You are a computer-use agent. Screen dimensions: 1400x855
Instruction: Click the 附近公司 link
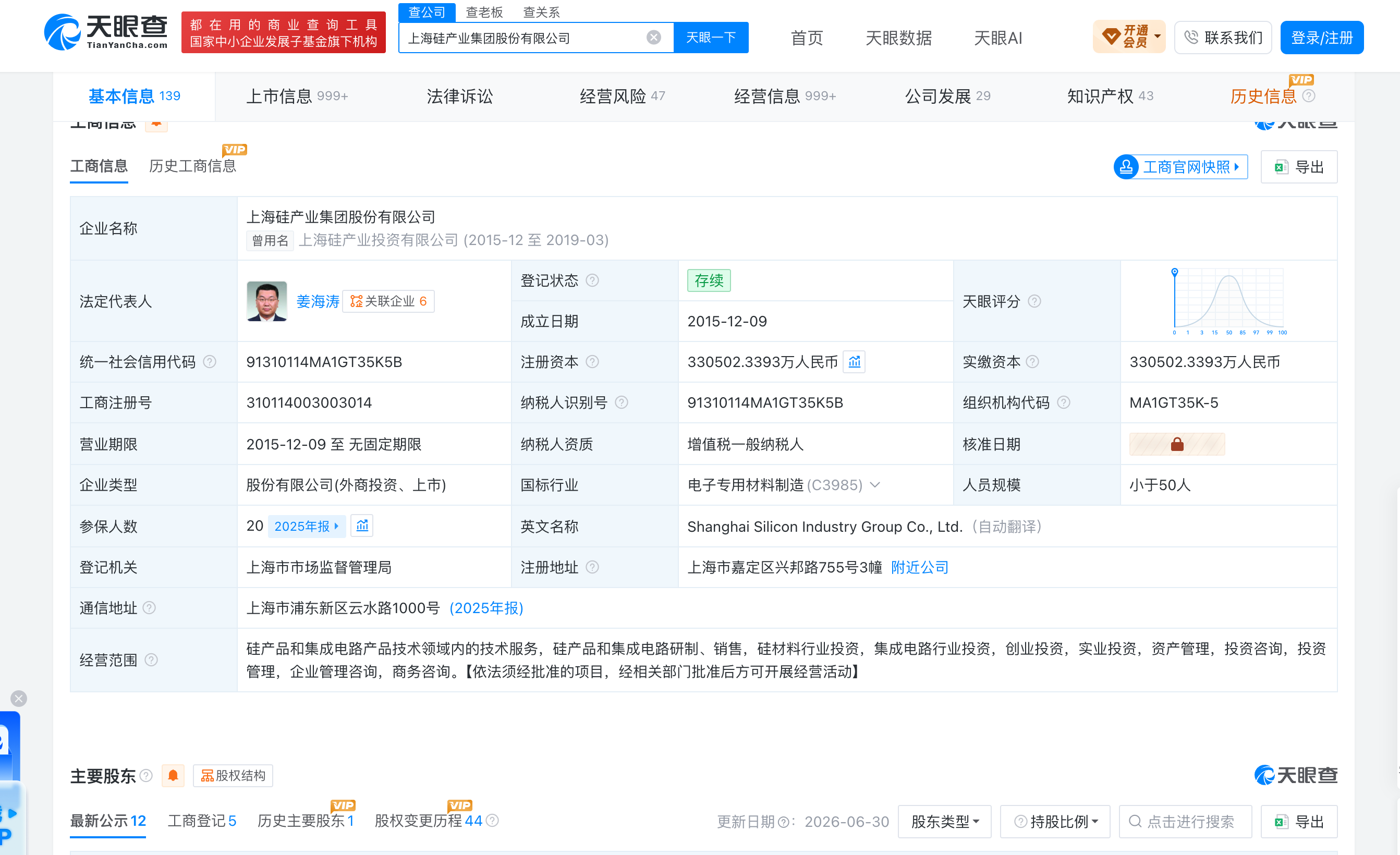click(919, 567)
